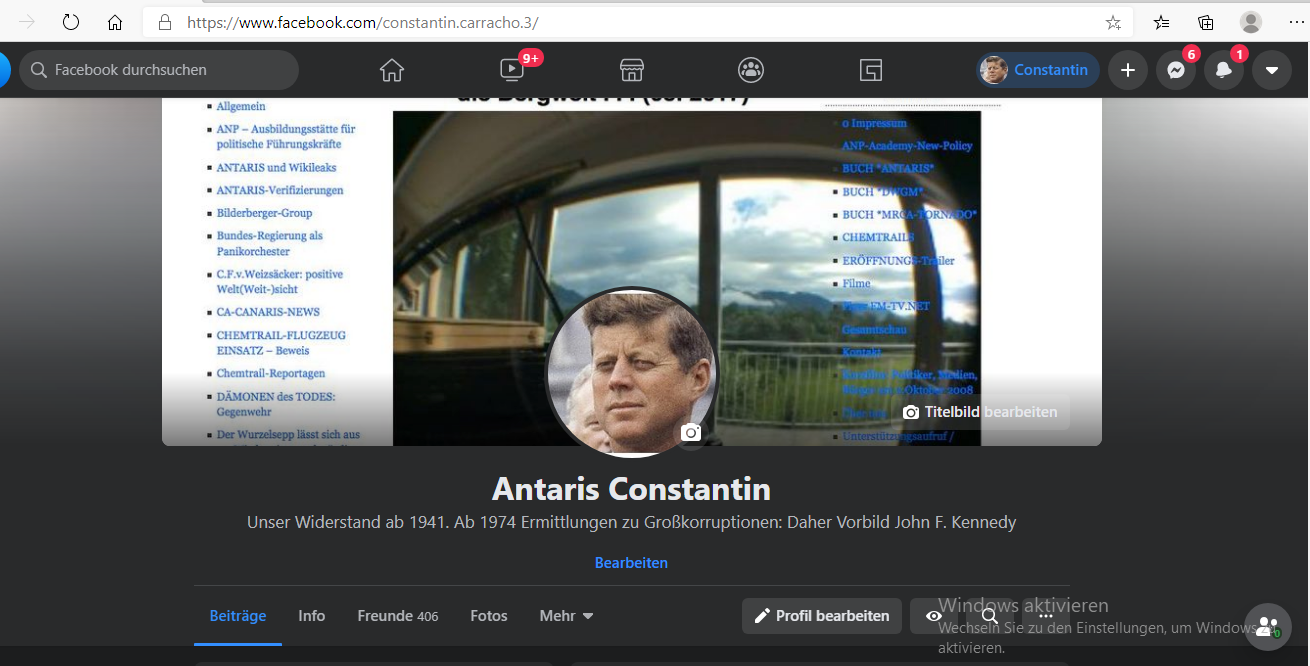Image resolution: width=1310 pixels, height=666 pixels.
Task: Click the profile search magnifier icon
Action: click(x=990, y=616)
